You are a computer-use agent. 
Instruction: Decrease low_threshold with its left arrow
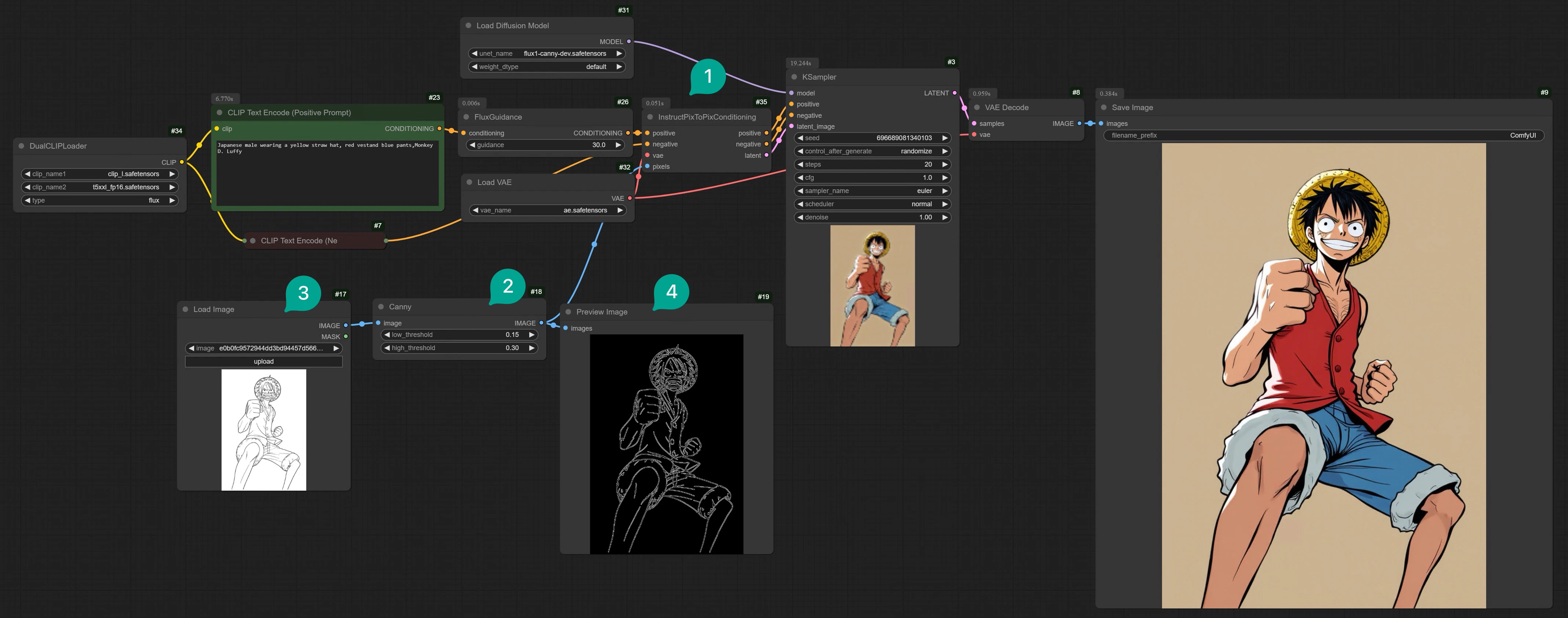tap(387, 335)
